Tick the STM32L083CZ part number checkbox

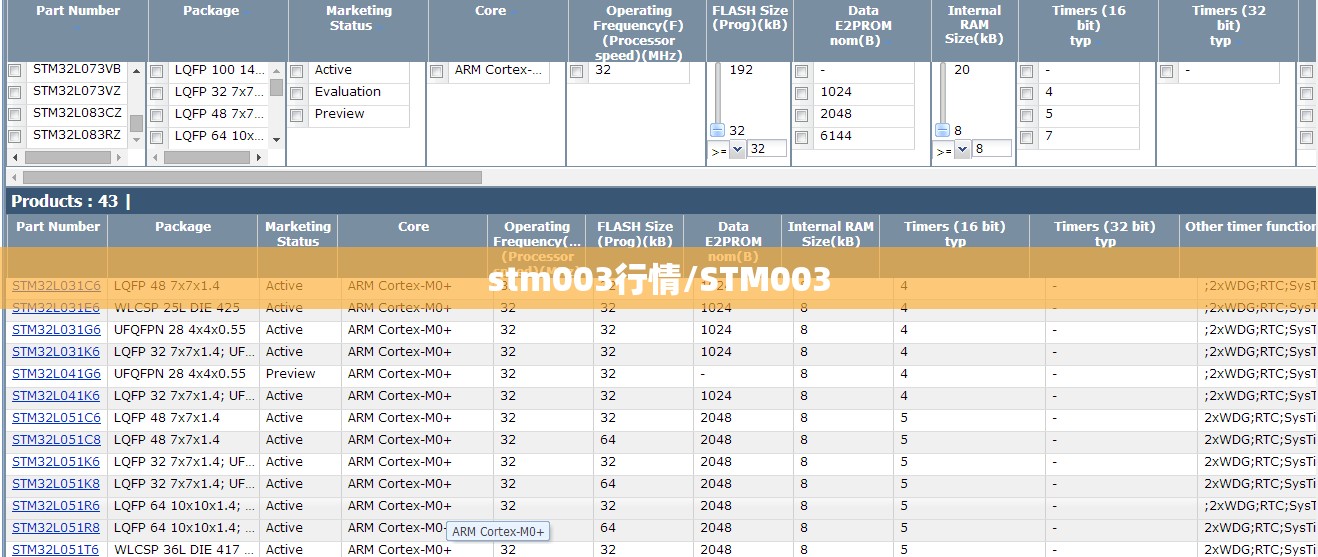(x=15, y=115)
